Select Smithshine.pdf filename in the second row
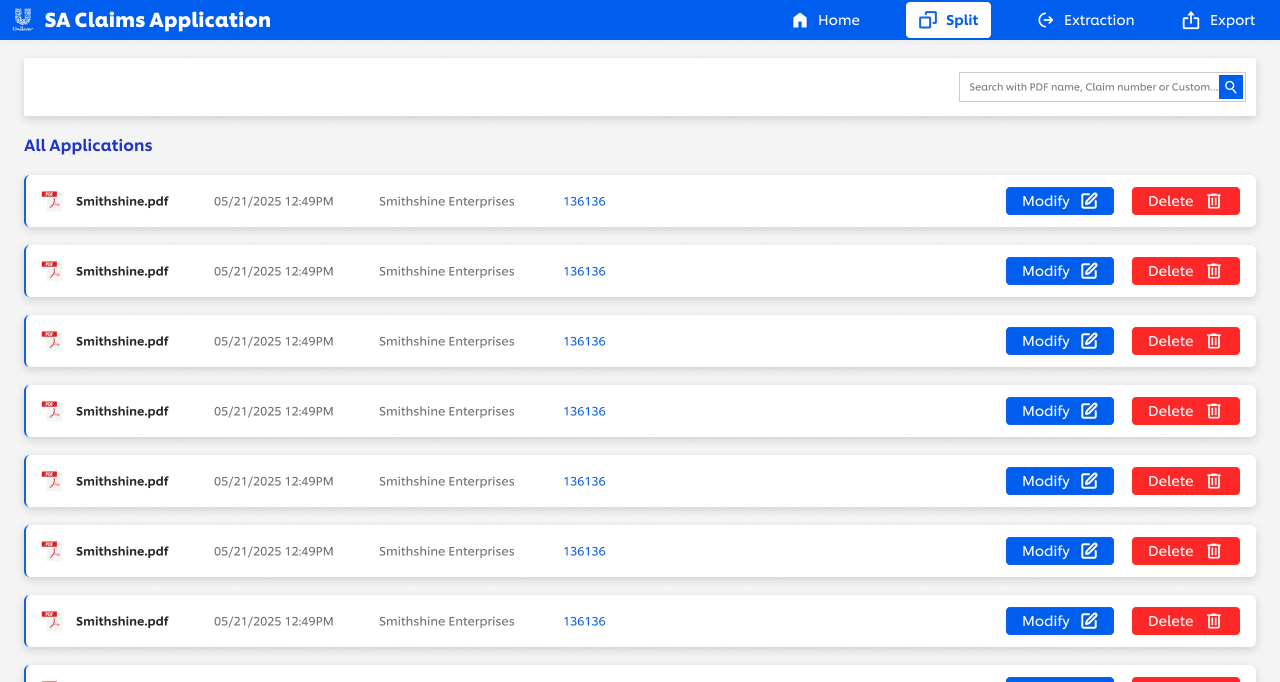Image resolution: width=1280 pixels, height=682 pixels. [x=122, y=271]
